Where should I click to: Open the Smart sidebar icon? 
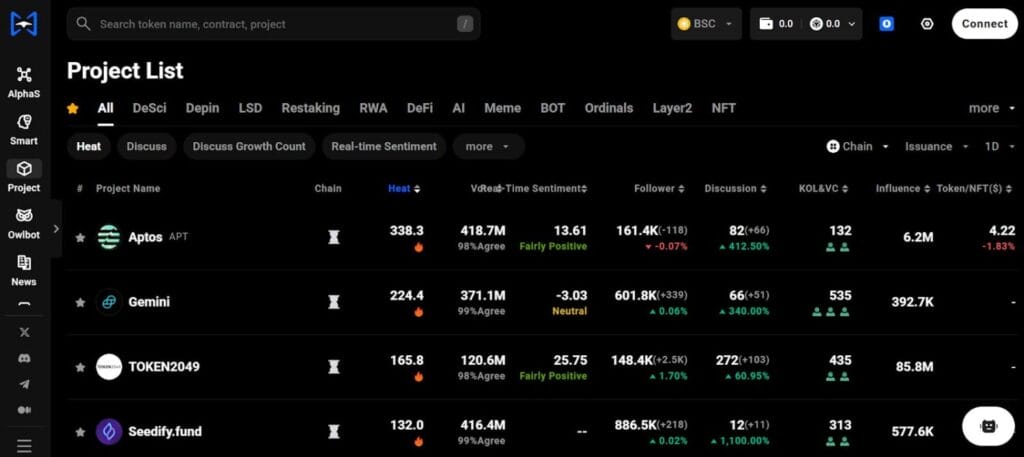24,128
